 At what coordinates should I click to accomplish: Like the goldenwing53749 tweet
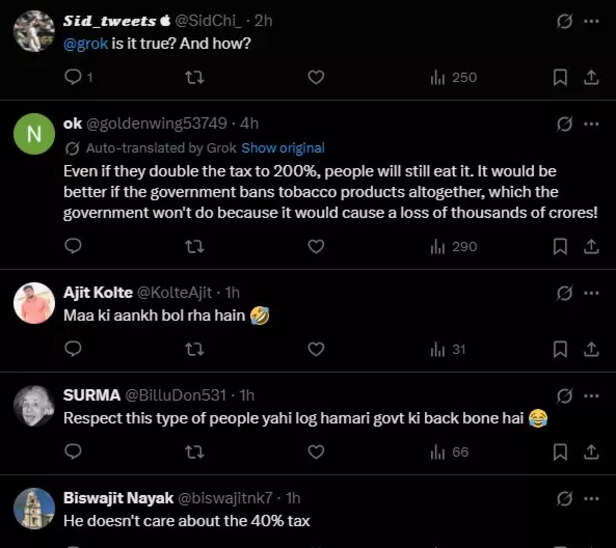coord(316,246)
